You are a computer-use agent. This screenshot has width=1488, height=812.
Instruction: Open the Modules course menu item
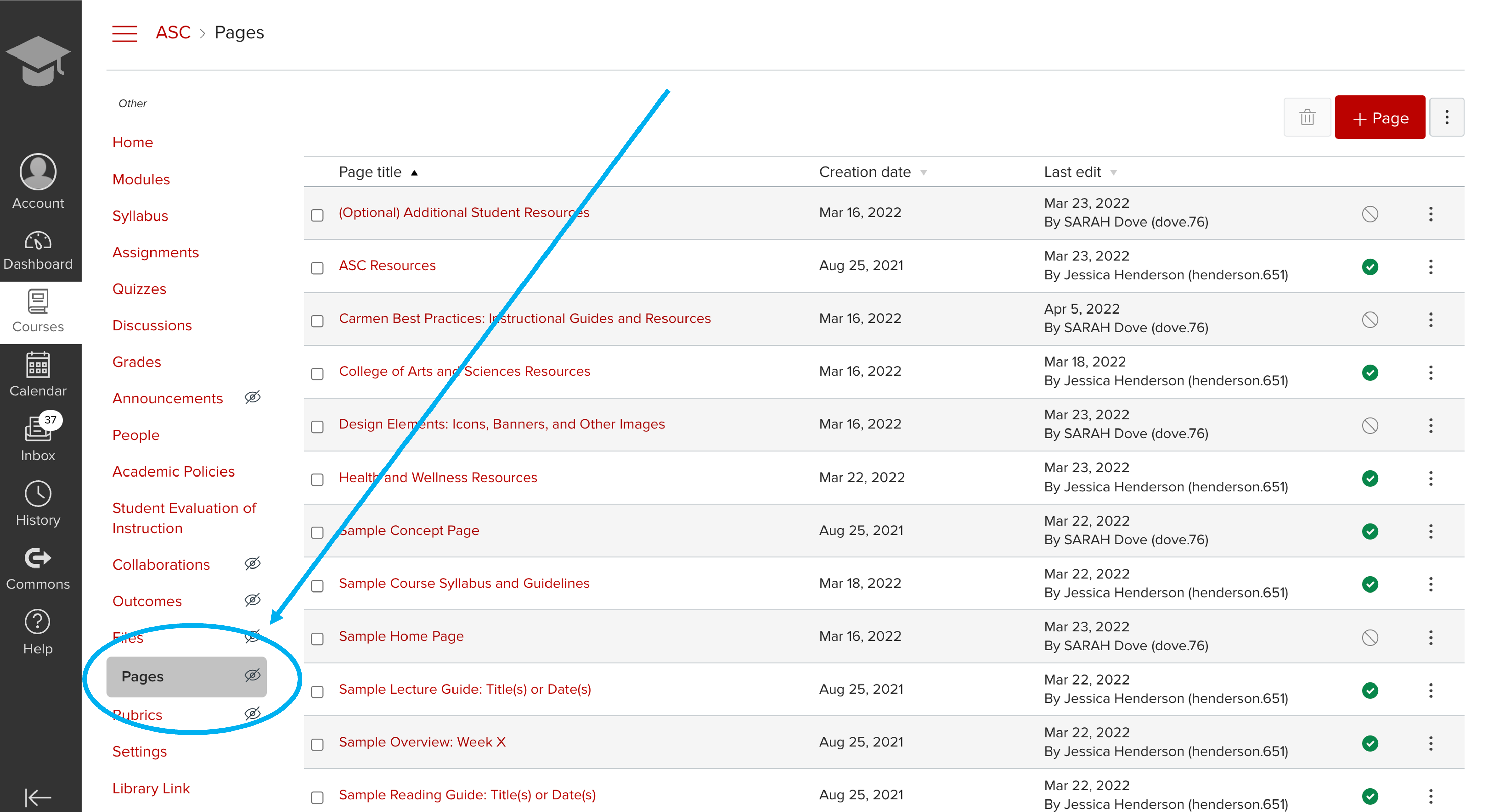click(141, 179)
